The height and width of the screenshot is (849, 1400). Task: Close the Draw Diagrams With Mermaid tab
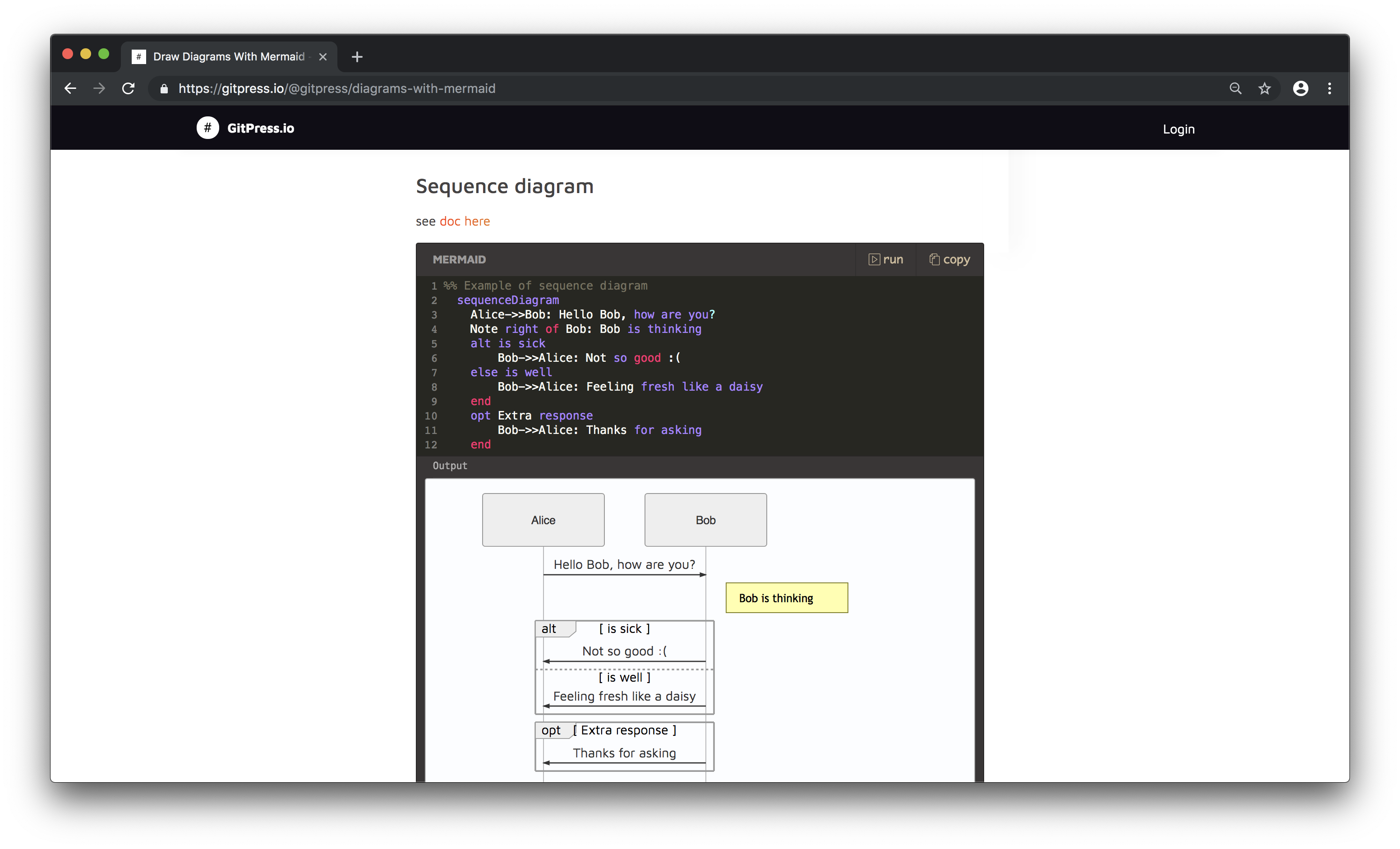point(323,57)
